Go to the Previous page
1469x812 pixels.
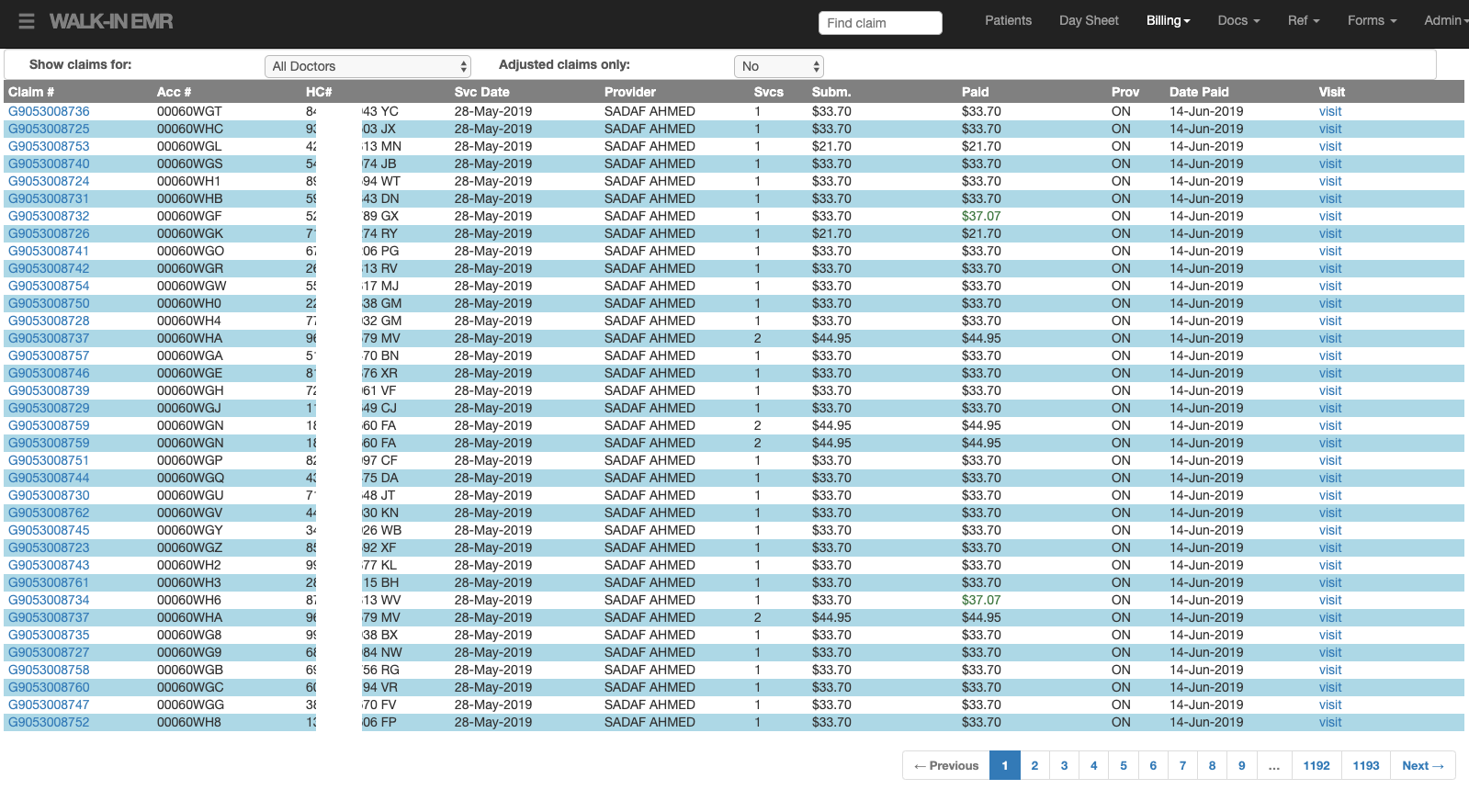[x=946, y=765]
